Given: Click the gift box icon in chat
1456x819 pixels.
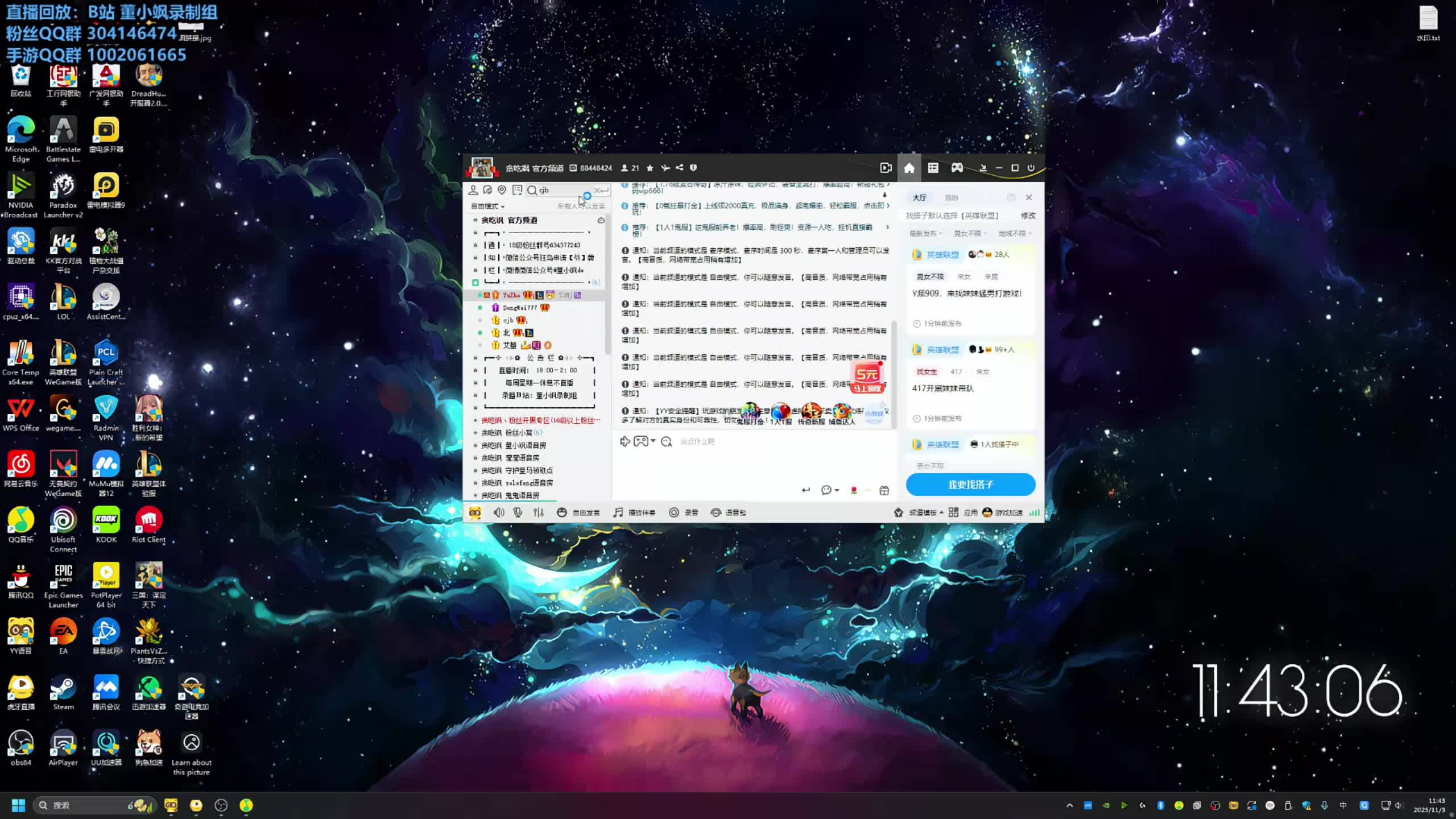Looking at the screenshot, I should 884,490.
